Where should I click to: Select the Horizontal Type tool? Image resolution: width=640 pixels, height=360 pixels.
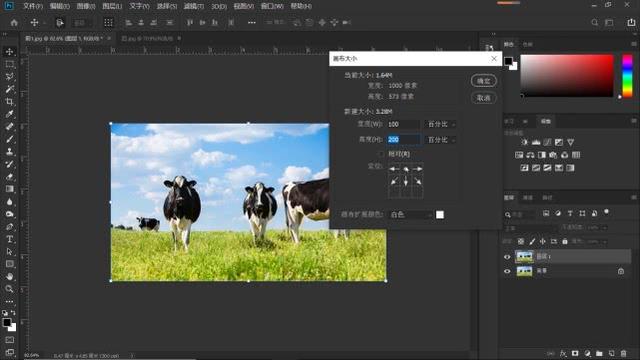tap(9, 239)
